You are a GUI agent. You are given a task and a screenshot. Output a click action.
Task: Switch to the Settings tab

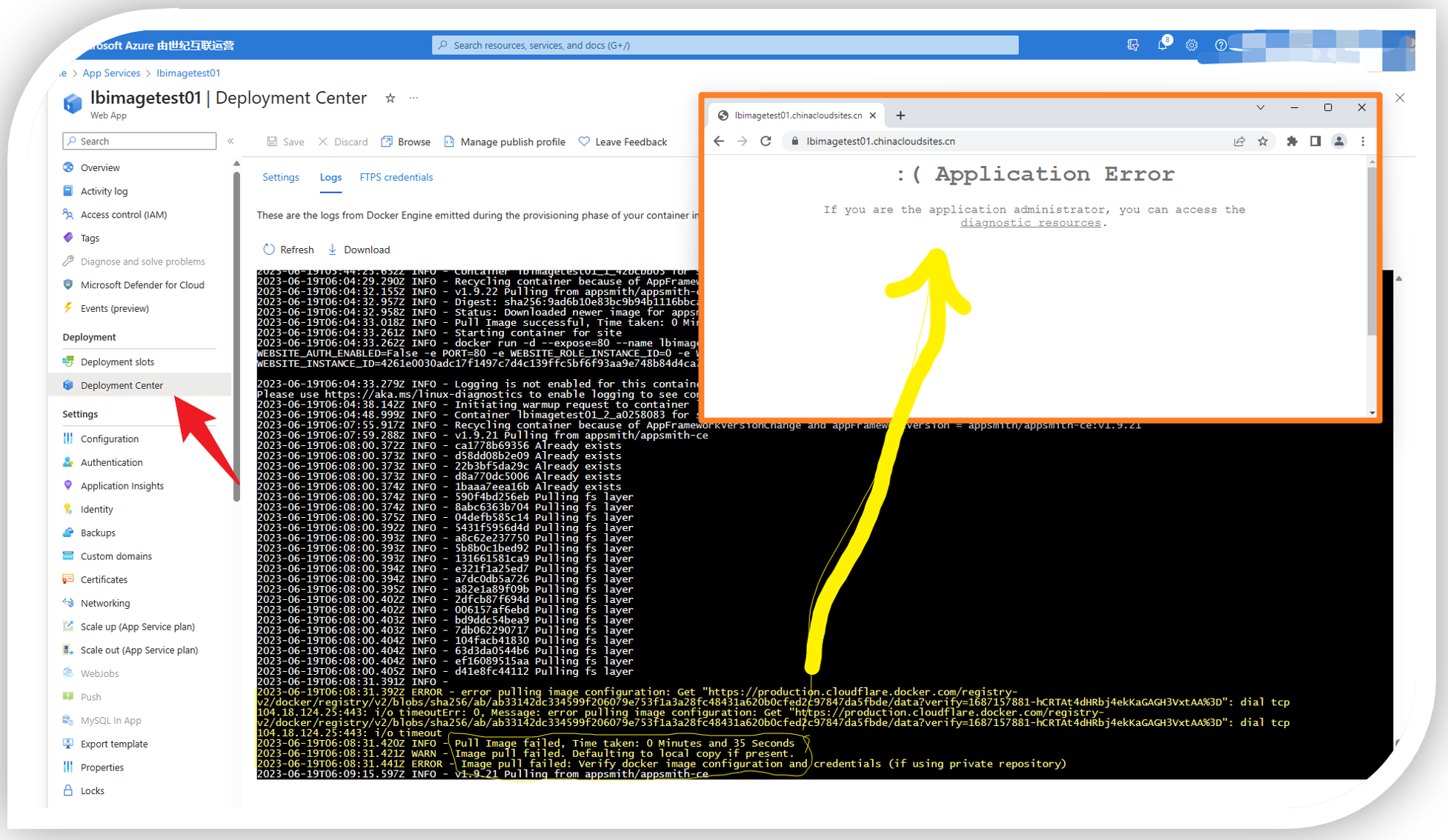(x=281, y=177)
